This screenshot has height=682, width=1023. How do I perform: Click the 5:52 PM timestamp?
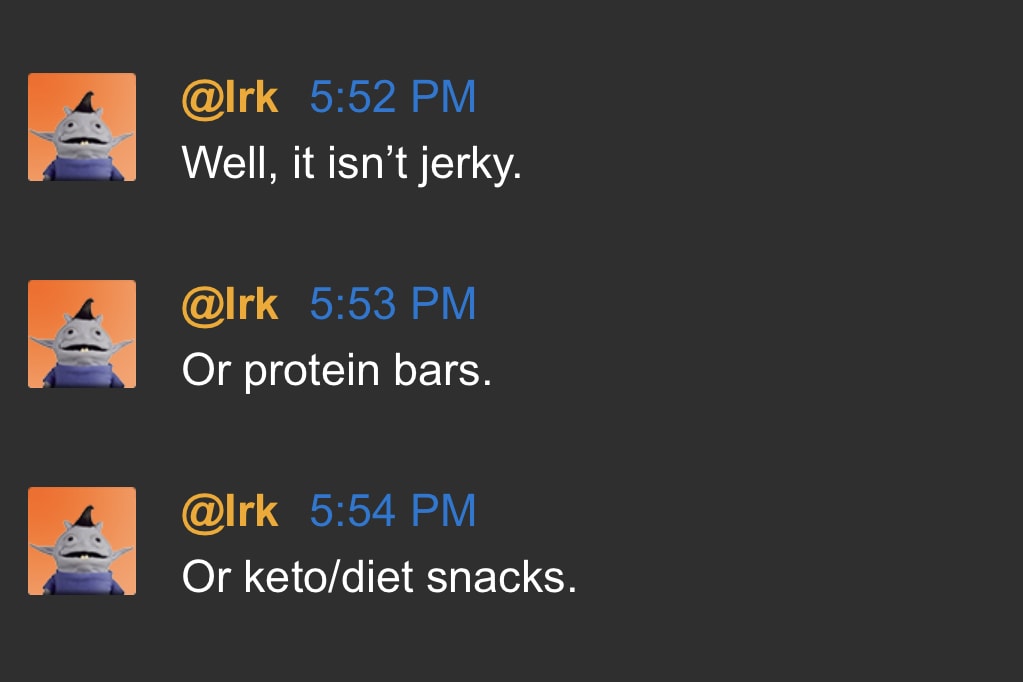point(393,98)
